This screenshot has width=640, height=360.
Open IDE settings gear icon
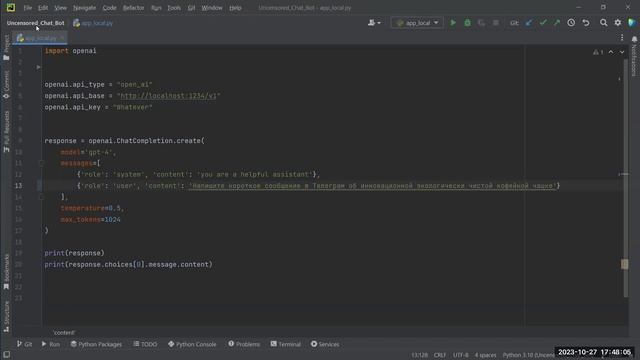pos(618,23)
